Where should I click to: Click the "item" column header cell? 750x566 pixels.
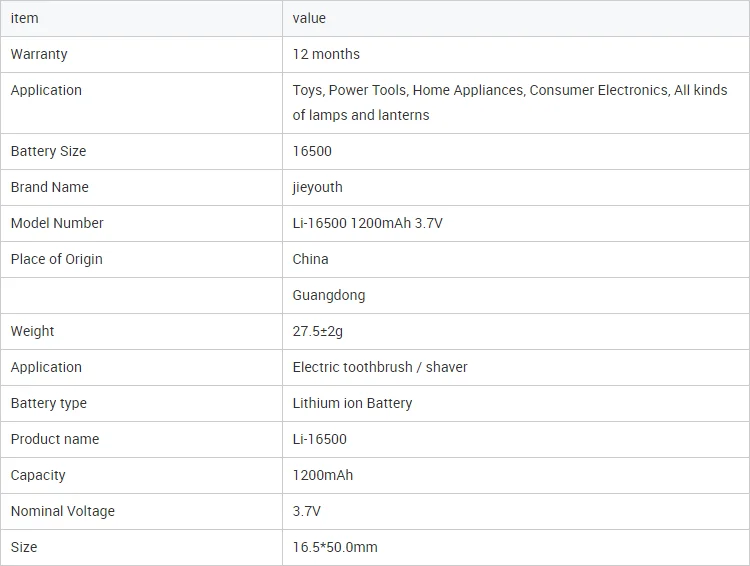[24, 18]
